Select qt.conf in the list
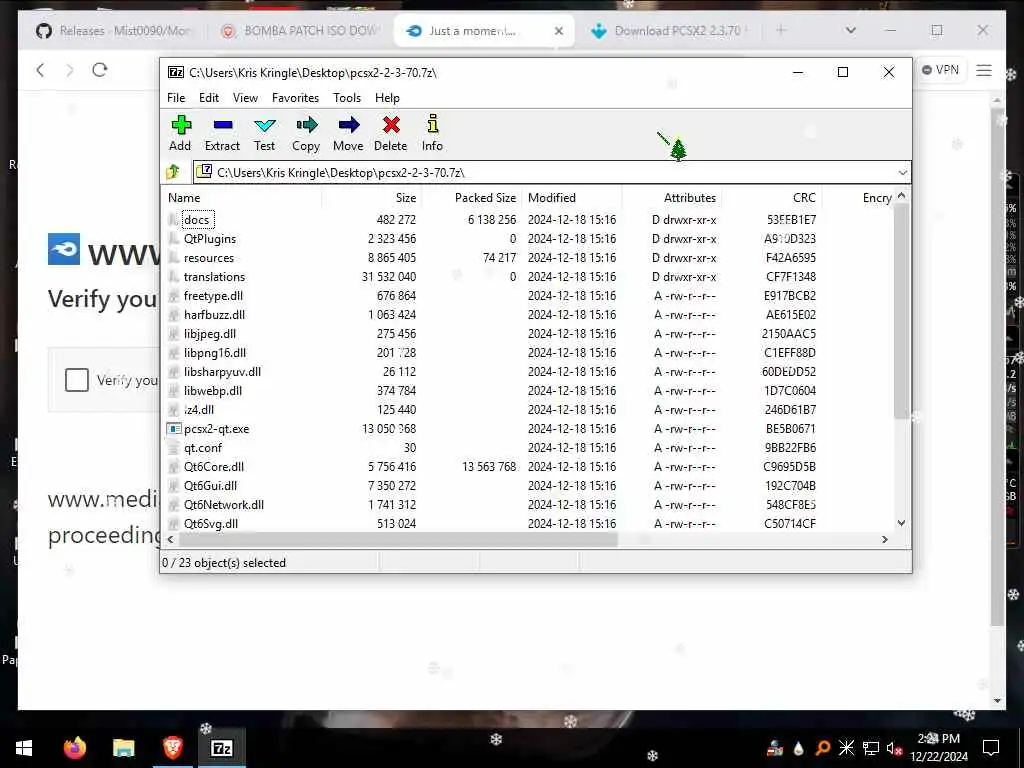1024x768 pixels. (x=202, y=448)
